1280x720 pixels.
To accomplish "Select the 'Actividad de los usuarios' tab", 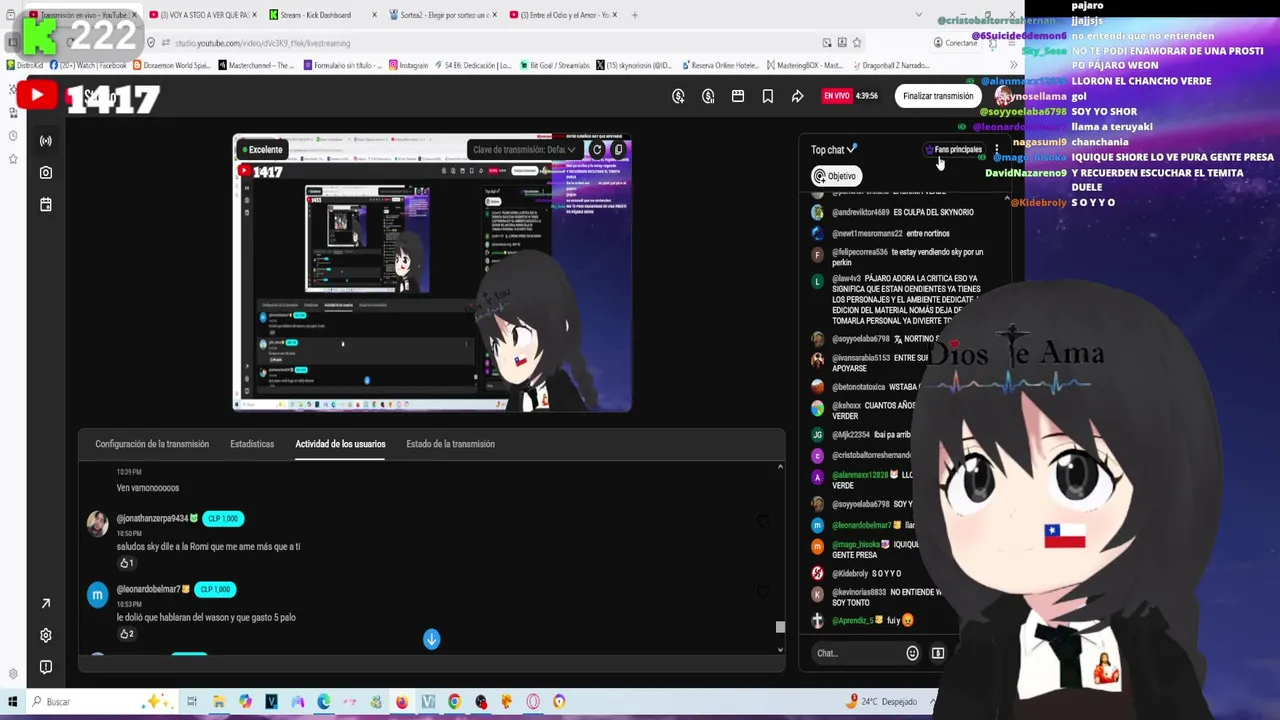I will 340,444.
